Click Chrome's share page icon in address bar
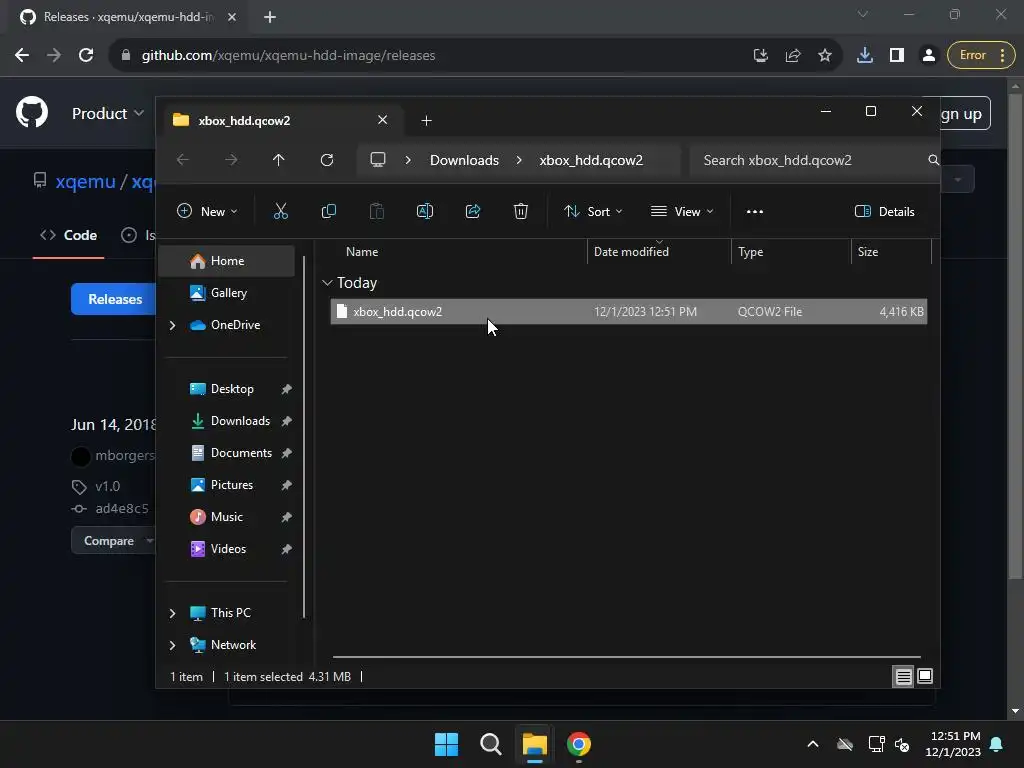Viewport: 1024px width, 768px height. 793,55
